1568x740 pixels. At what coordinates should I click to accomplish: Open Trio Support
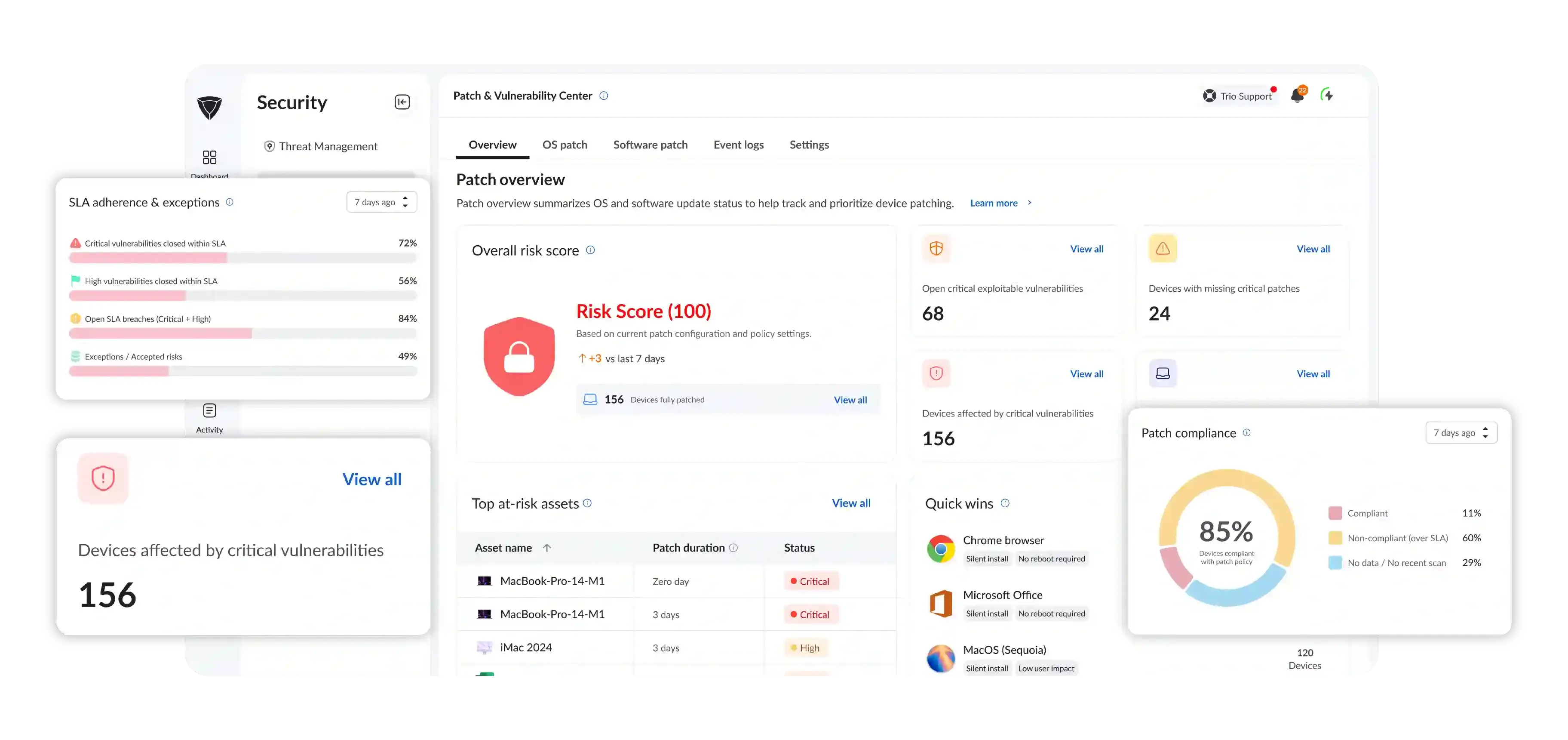click(x=1237, y=96)
